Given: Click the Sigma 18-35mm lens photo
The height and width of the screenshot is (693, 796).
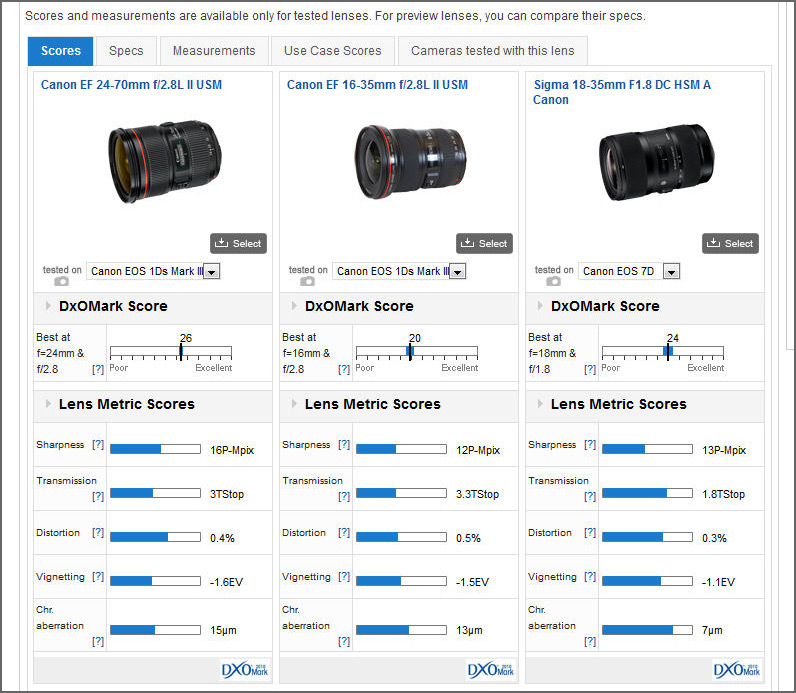Looking at the screenshot, I should click(656, 162).
